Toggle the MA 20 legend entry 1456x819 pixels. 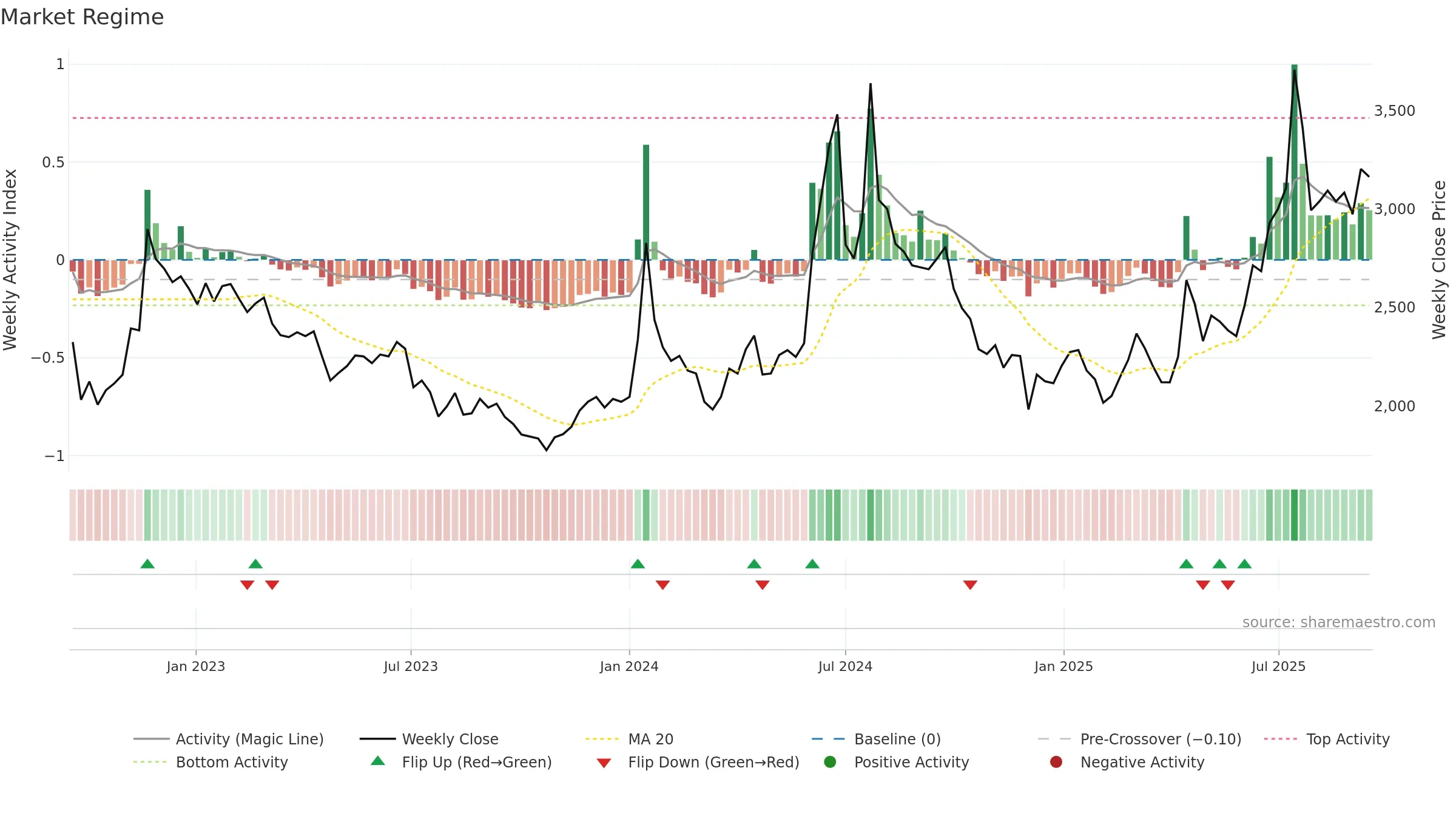pos(630,739)
